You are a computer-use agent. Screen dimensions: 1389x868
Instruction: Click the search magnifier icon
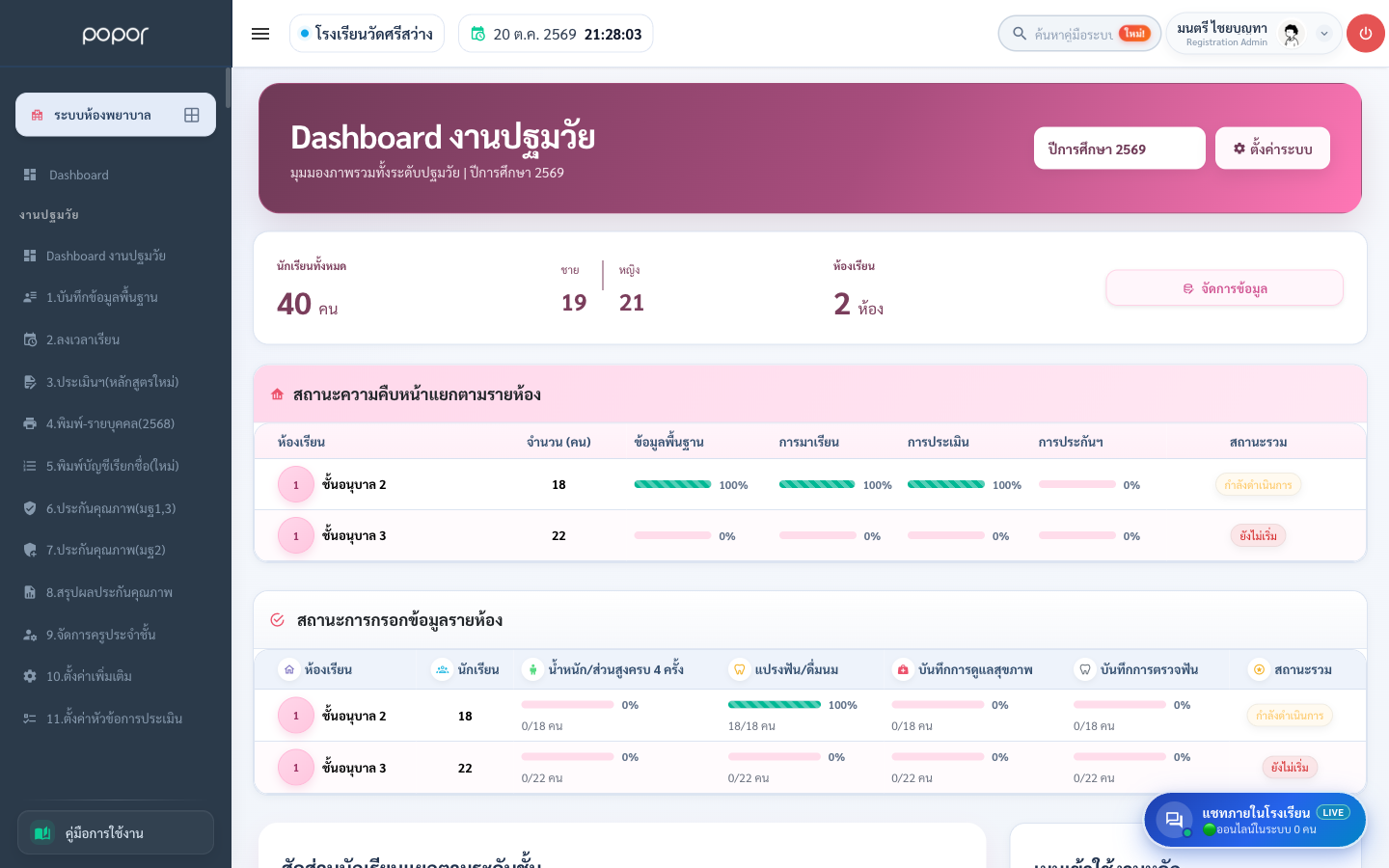[x=1019, y=34]
